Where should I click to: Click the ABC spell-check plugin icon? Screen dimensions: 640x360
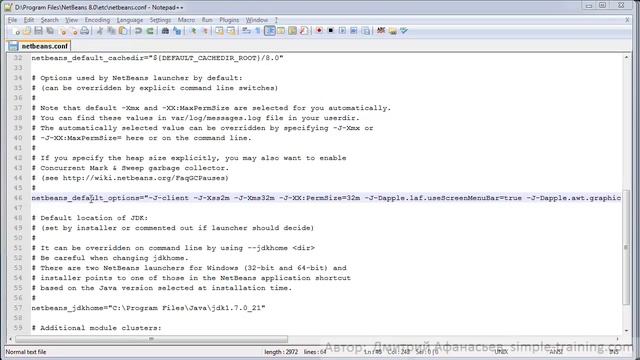(381, 31)
